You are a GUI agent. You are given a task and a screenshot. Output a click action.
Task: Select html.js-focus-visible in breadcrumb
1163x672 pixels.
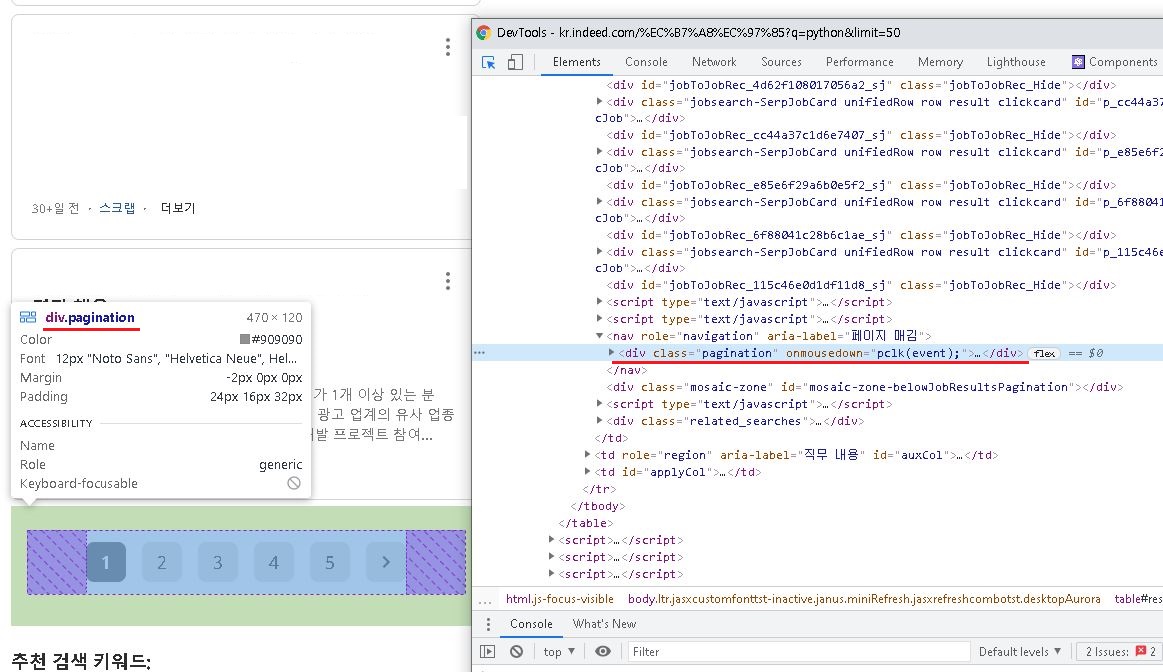pos(560,599)
